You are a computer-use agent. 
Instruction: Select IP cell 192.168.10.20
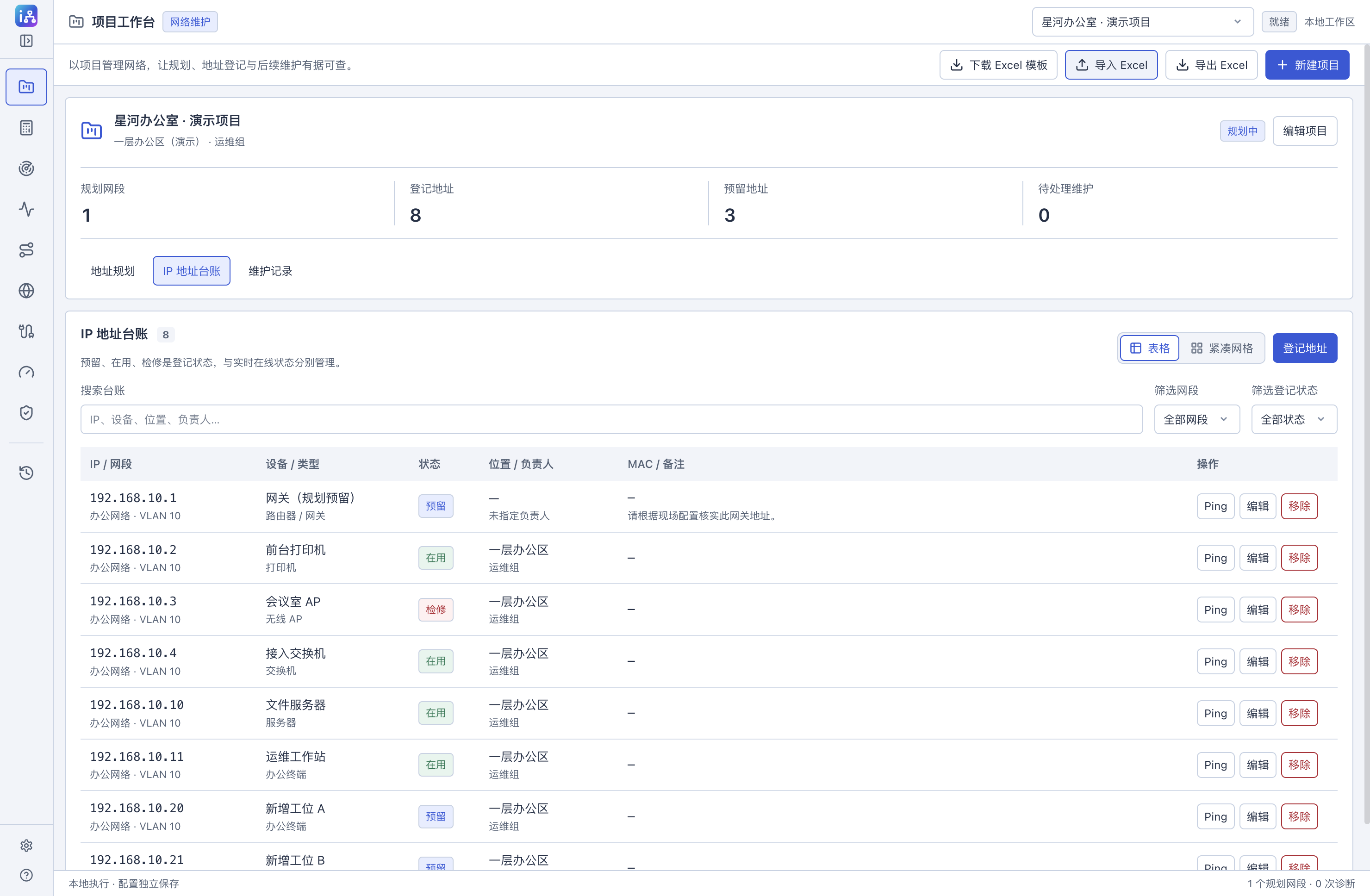tap(137, 809)
